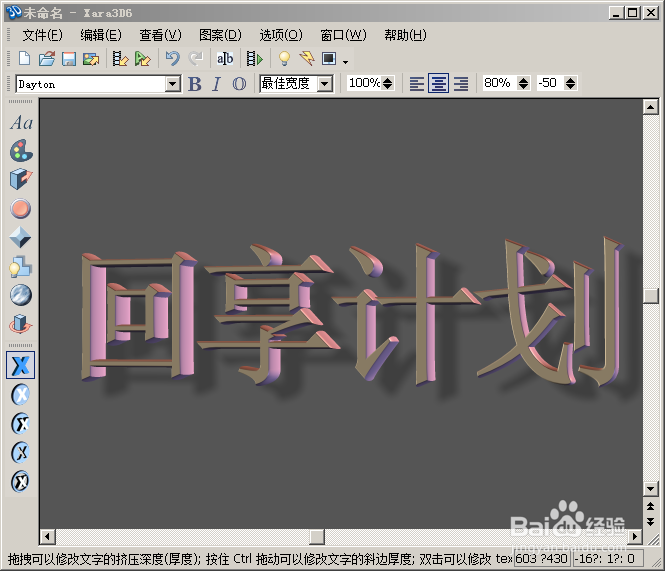Click inside the Dayton font name field
The width and height of the screenshot is (665, 571).
point(91,84)
